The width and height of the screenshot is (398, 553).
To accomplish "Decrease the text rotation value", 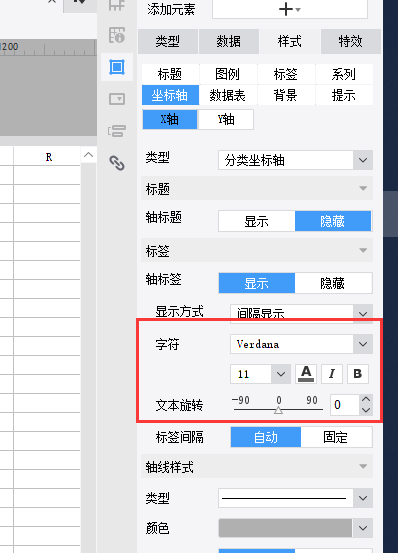I will (366, 410).
